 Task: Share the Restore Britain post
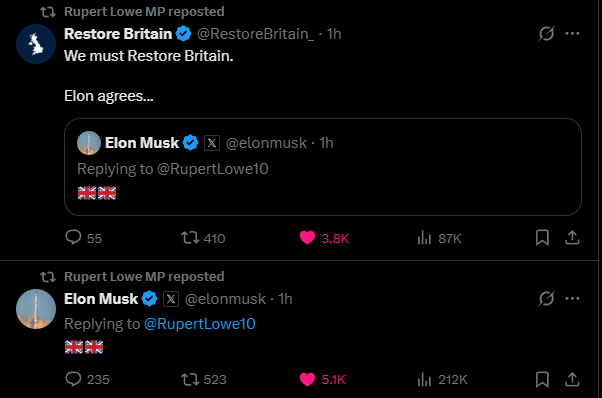(x=572, y=238)
